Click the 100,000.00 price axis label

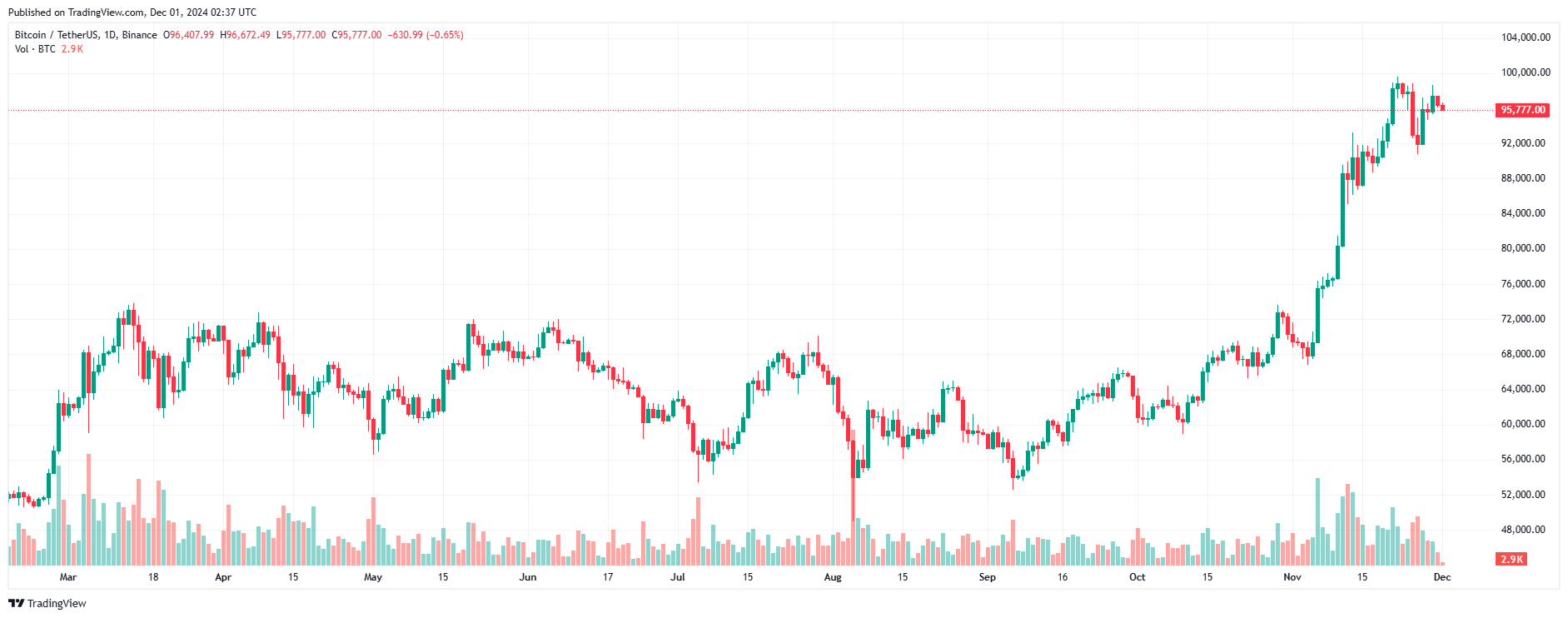1526,72
